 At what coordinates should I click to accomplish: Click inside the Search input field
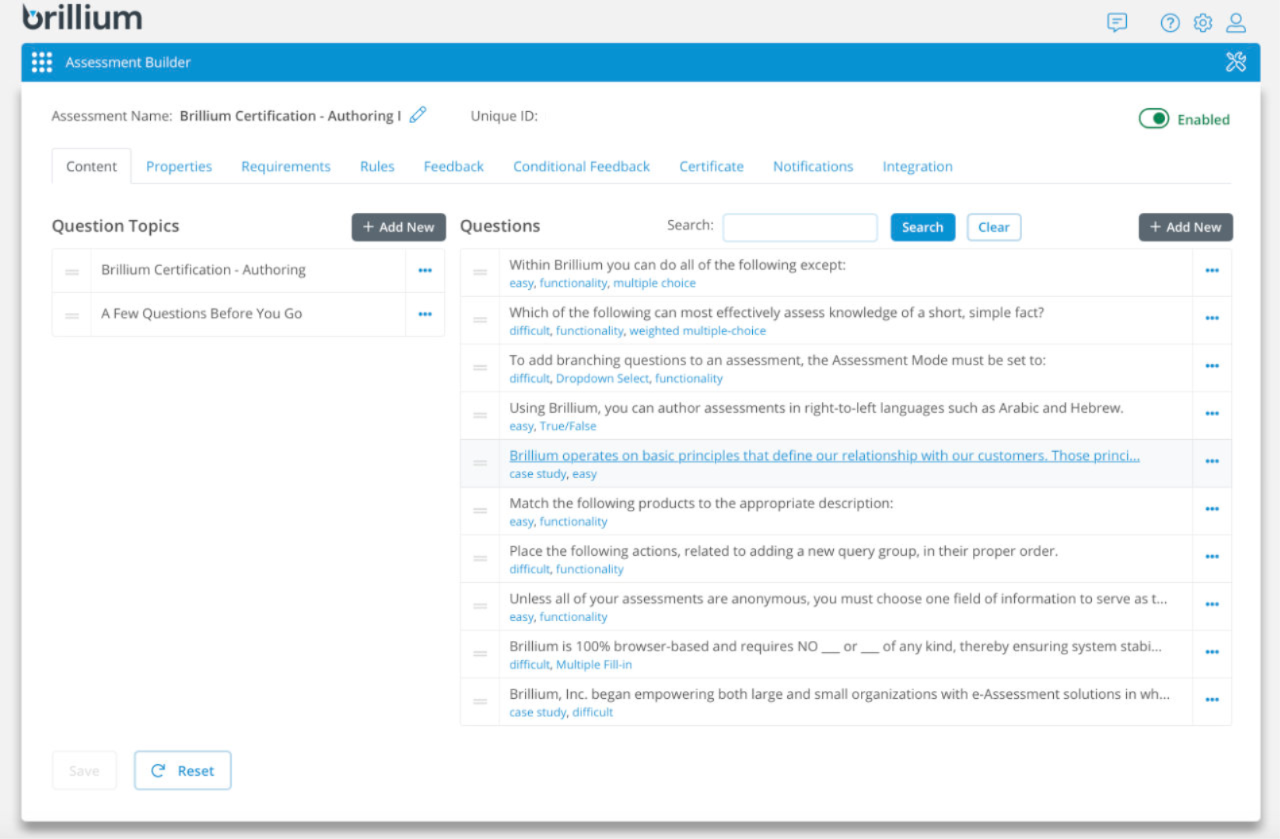[x=799, y=227]
